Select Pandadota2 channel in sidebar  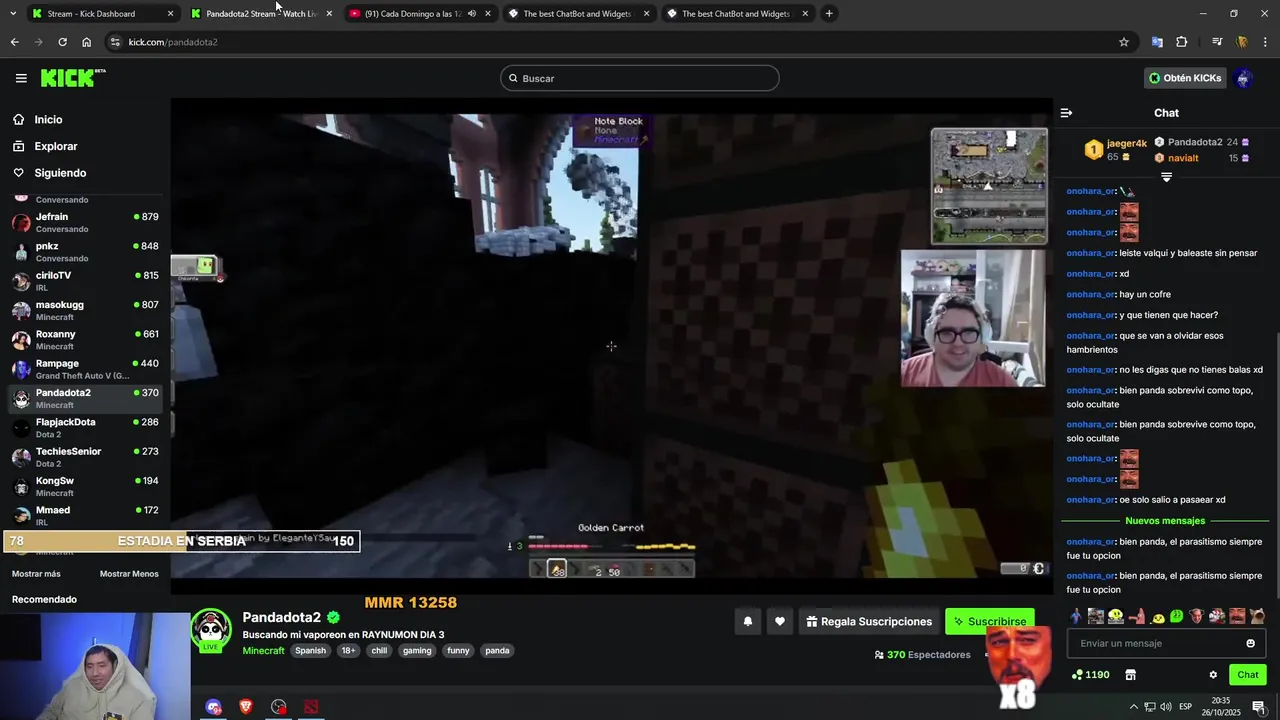click(x=85, y=398)
